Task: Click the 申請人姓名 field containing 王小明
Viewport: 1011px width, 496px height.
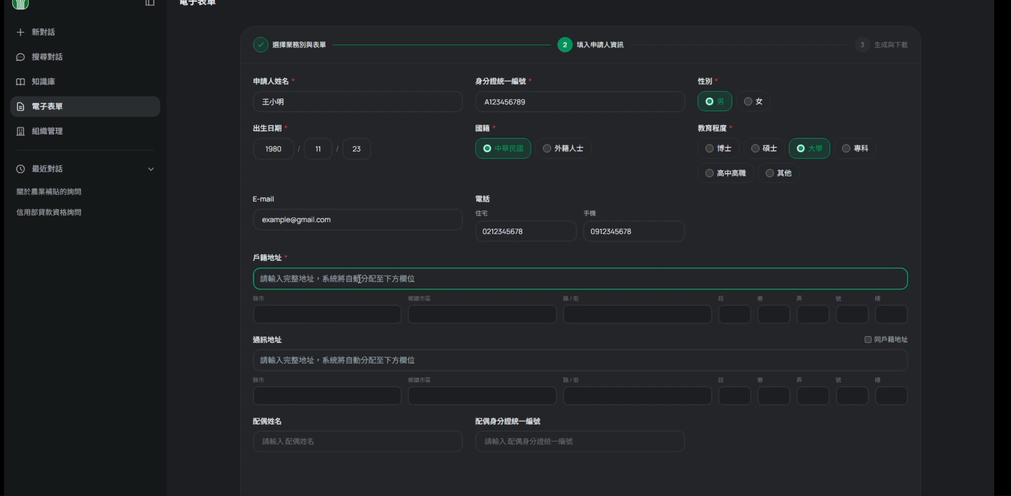Action: coord(358,102)
